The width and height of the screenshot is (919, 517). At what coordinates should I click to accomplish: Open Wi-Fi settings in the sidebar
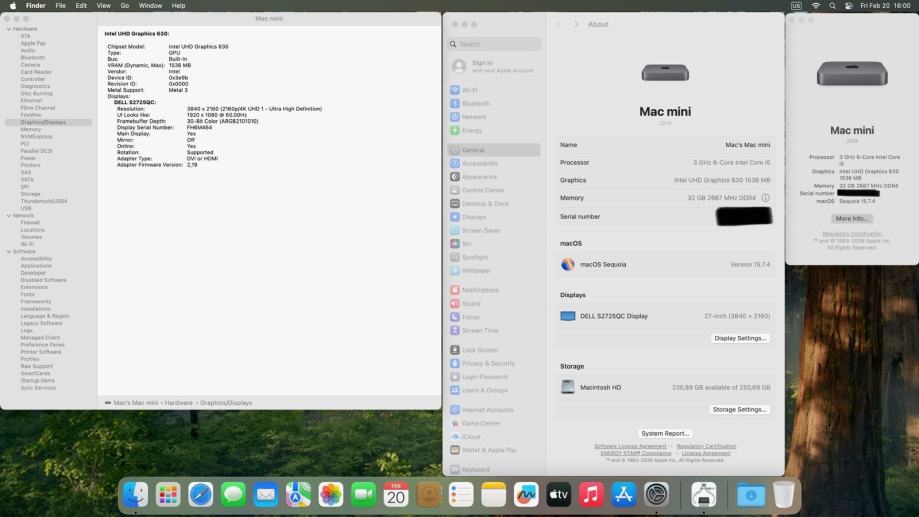click(x=469, y=90)
